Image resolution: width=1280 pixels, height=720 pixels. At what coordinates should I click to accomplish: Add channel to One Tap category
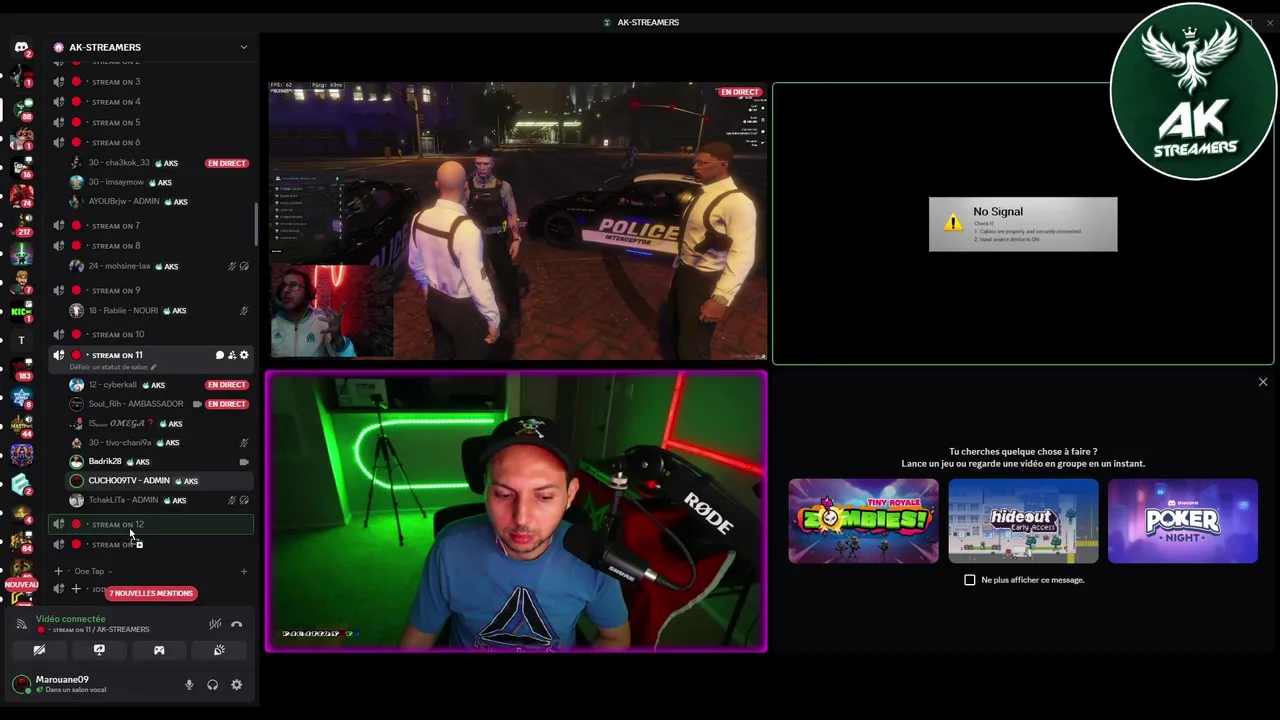click(243, 571)
